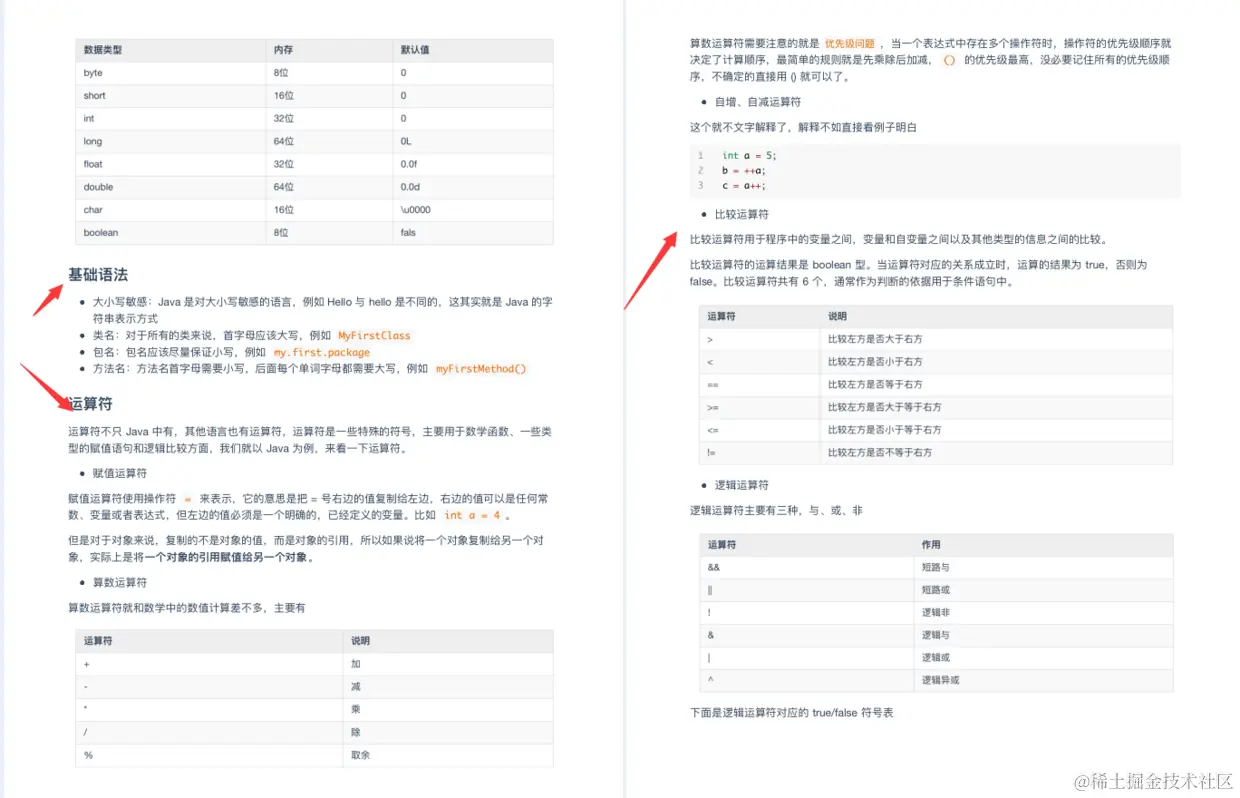Viewport: 1240px width, 798px height.
Task: Click the 赋值运算符 bullet item
Action: (120, 473)
